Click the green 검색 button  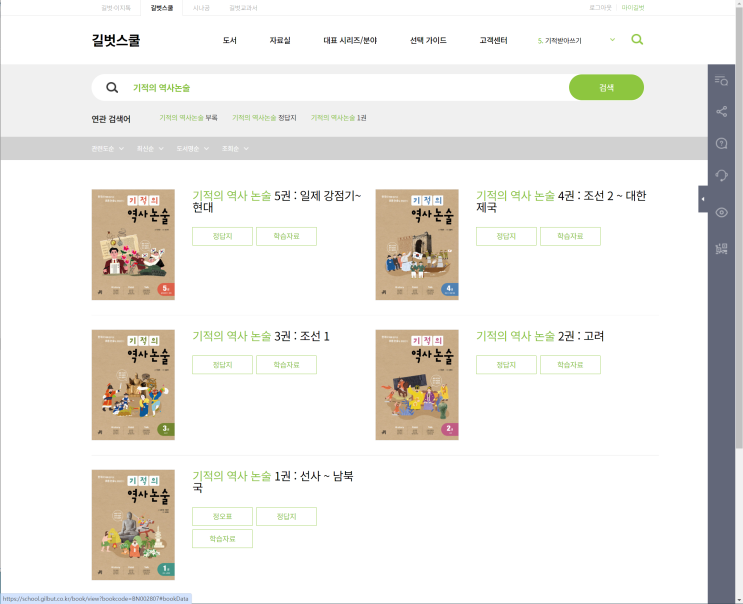(x=606, y=87)
